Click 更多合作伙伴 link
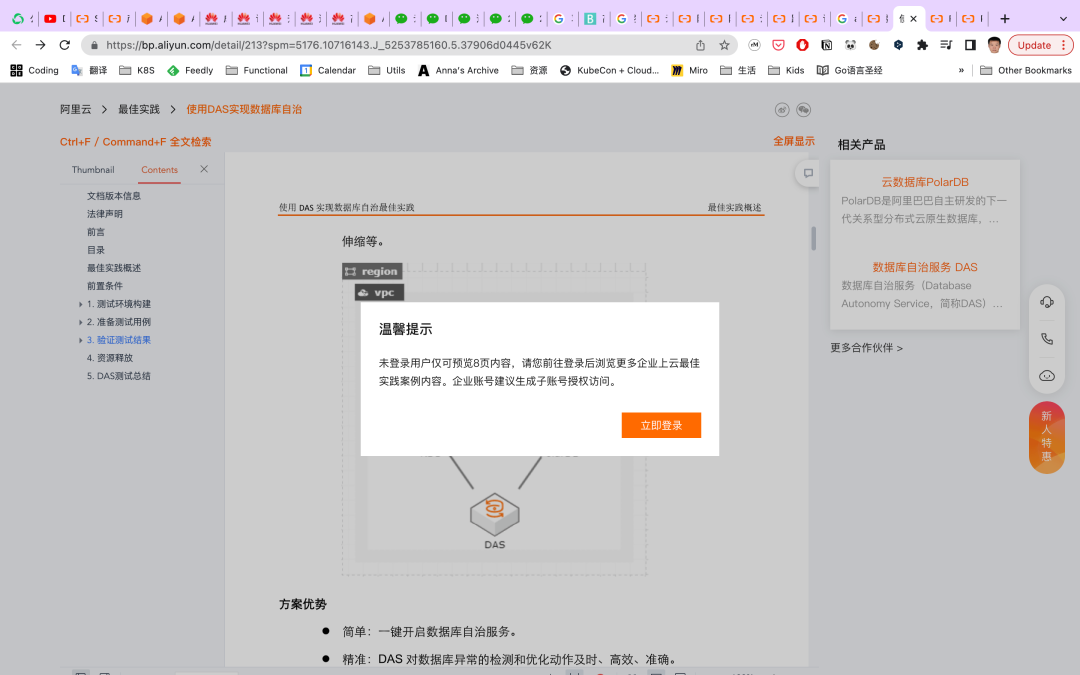Screen dimensions: 1080x675 [866, 348]
